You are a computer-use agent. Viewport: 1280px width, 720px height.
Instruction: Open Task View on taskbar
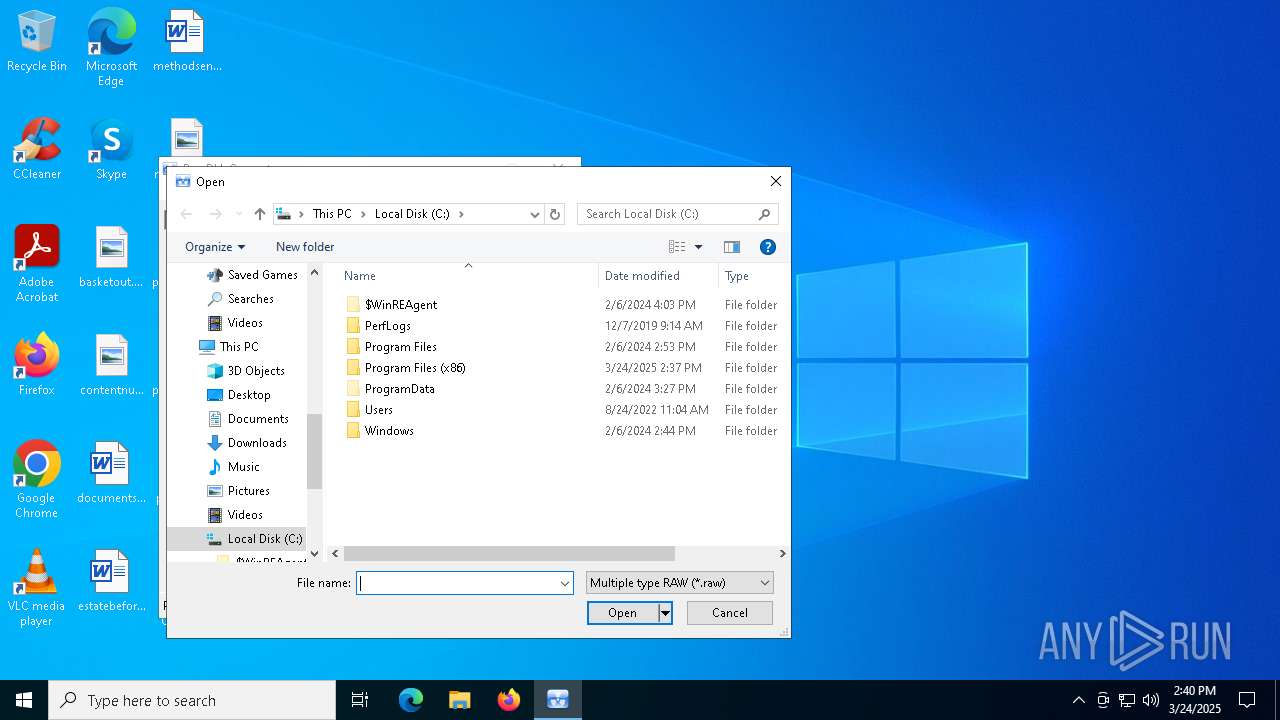pyautogui.click(x=360, y=700)
